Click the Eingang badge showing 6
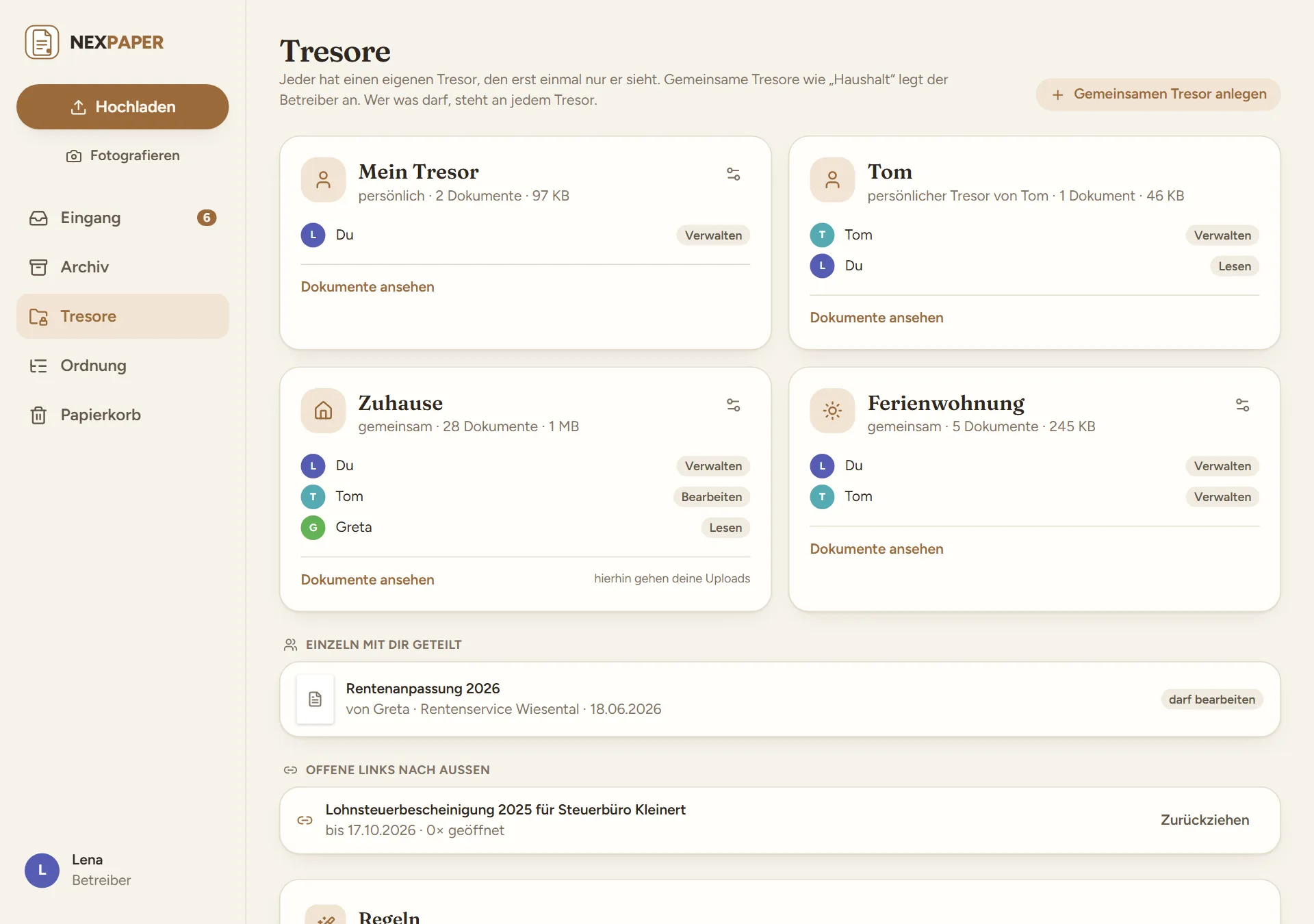The image size is (1314, 924). coord(207,218)
